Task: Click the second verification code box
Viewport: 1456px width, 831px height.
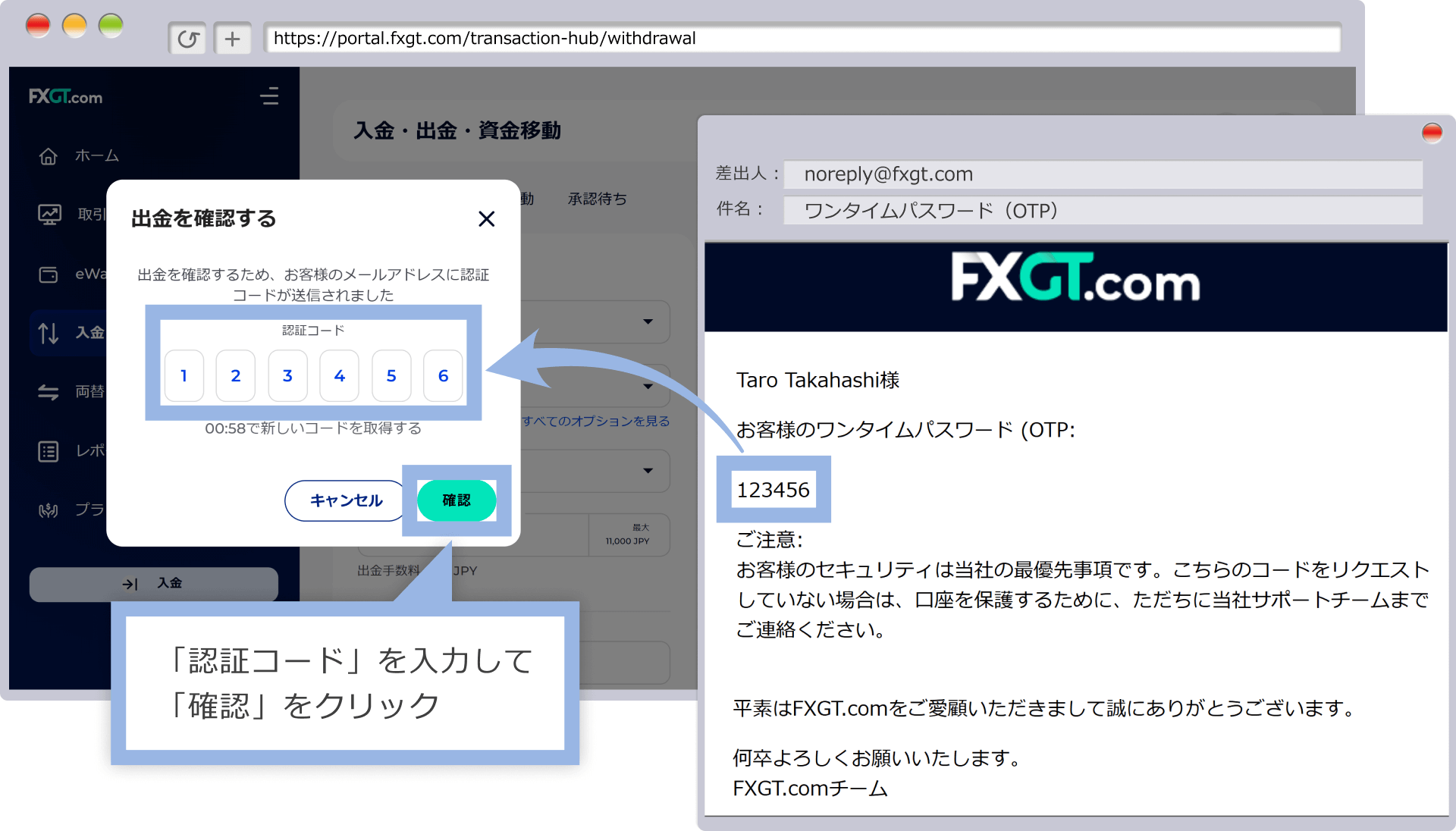Action: [x=235, y=375]
